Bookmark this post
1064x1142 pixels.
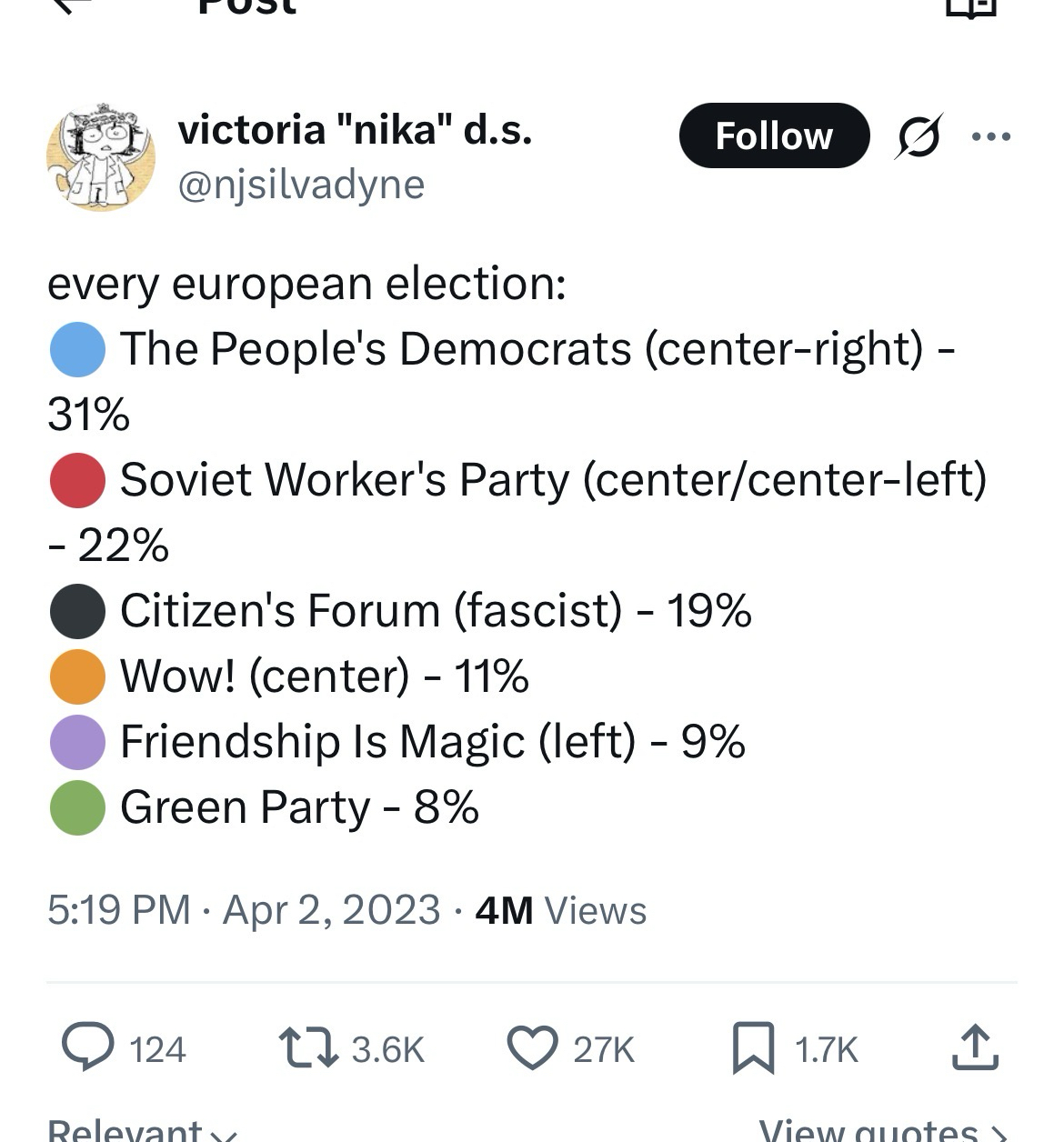coord(753,1047)
